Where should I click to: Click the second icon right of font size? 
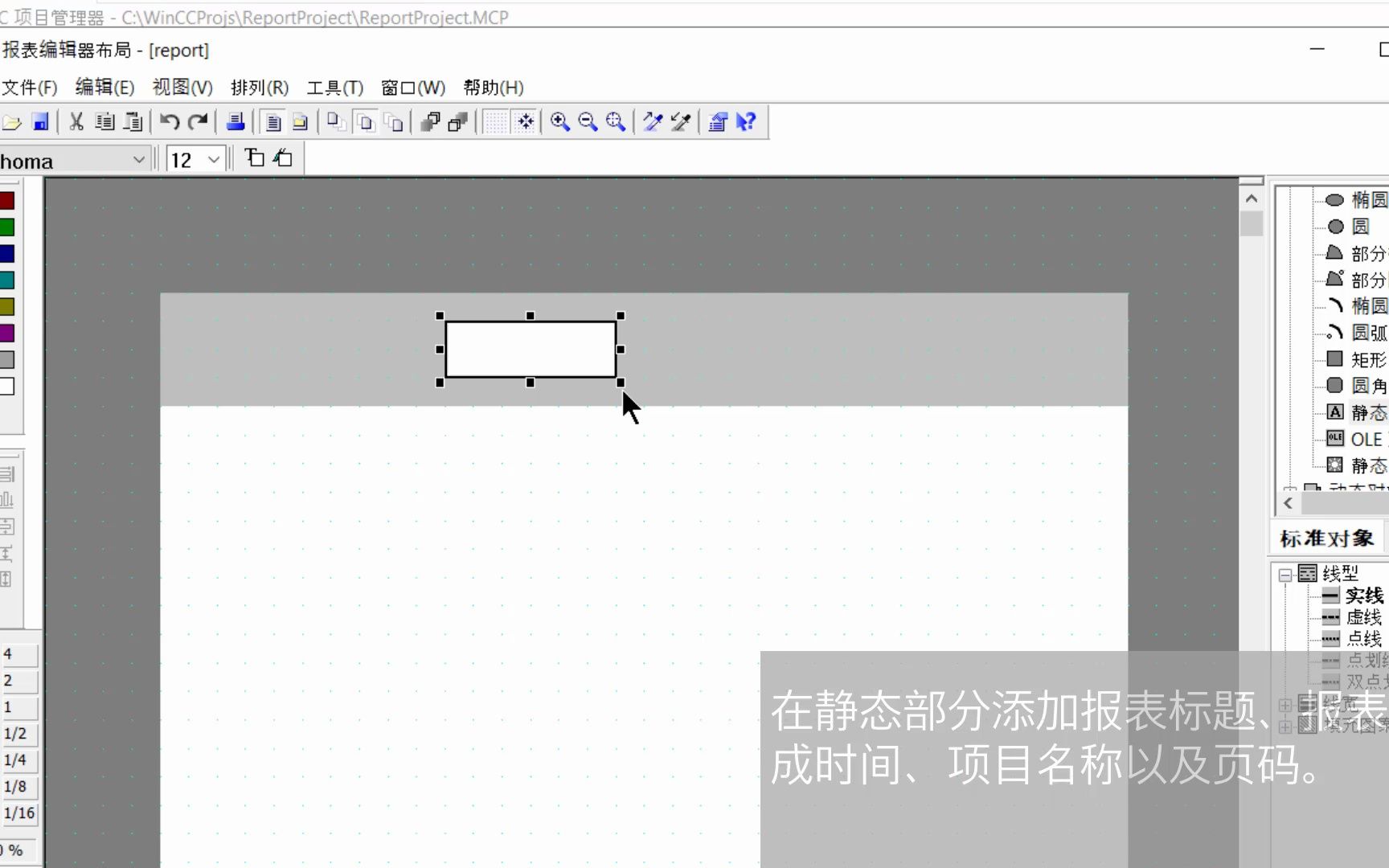[283, 158]
